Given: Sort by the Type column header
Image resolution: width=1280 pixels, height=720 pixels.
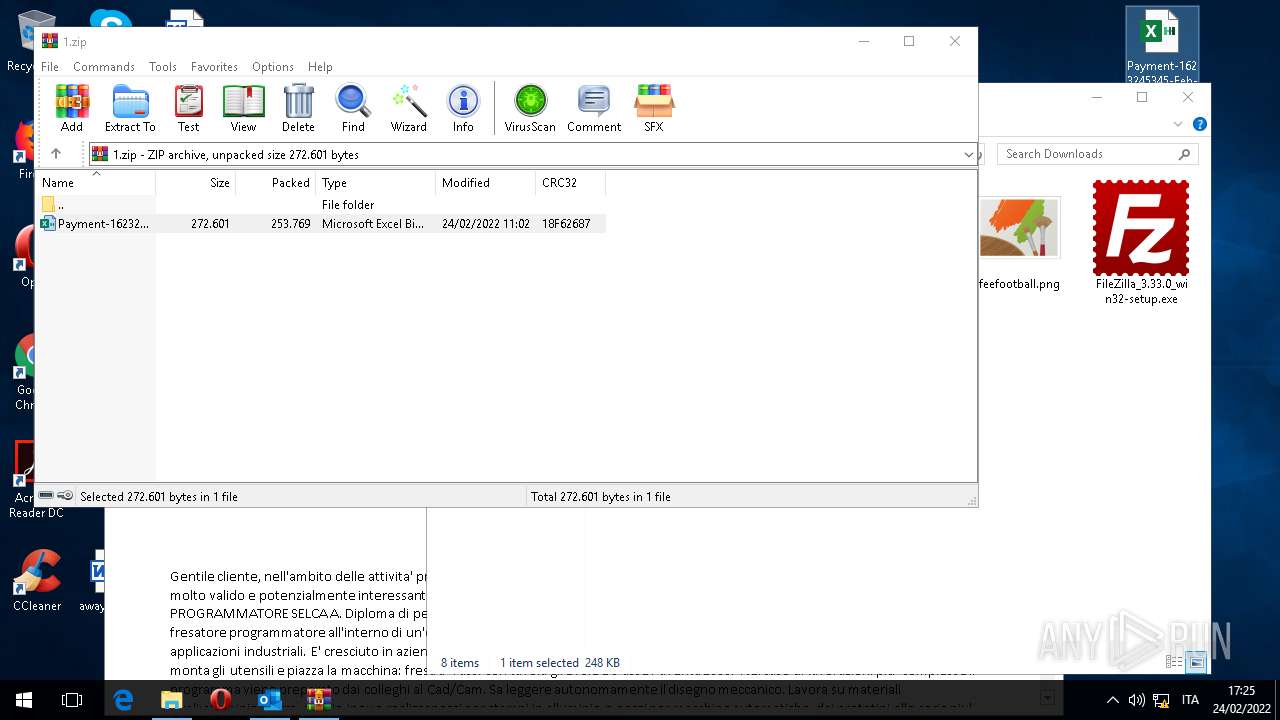Looking at the screenshot, I should (x=376, y=183).
